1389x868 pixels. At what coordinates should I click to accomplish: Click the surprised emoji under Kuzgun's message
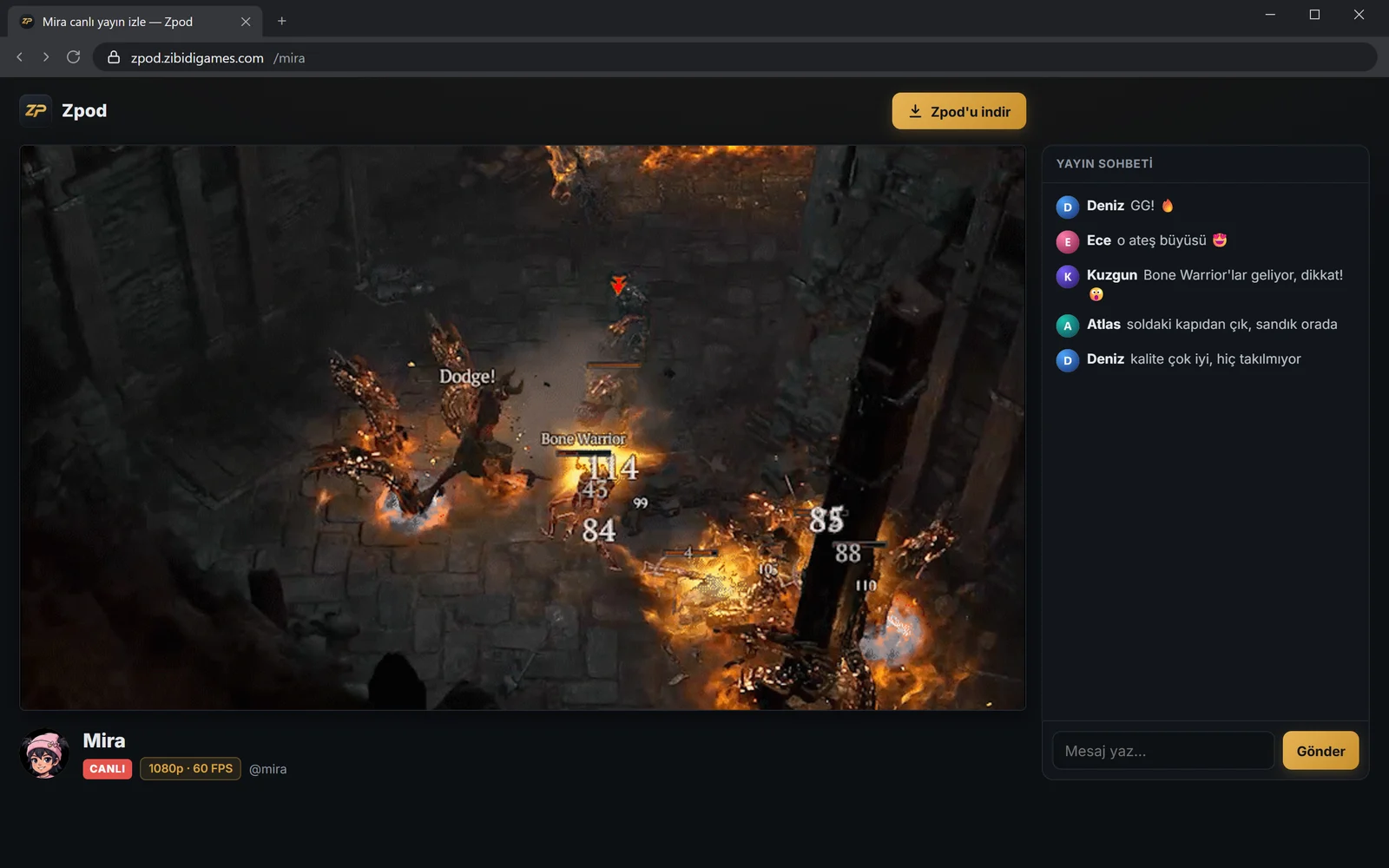click(x=1096, y=295)
